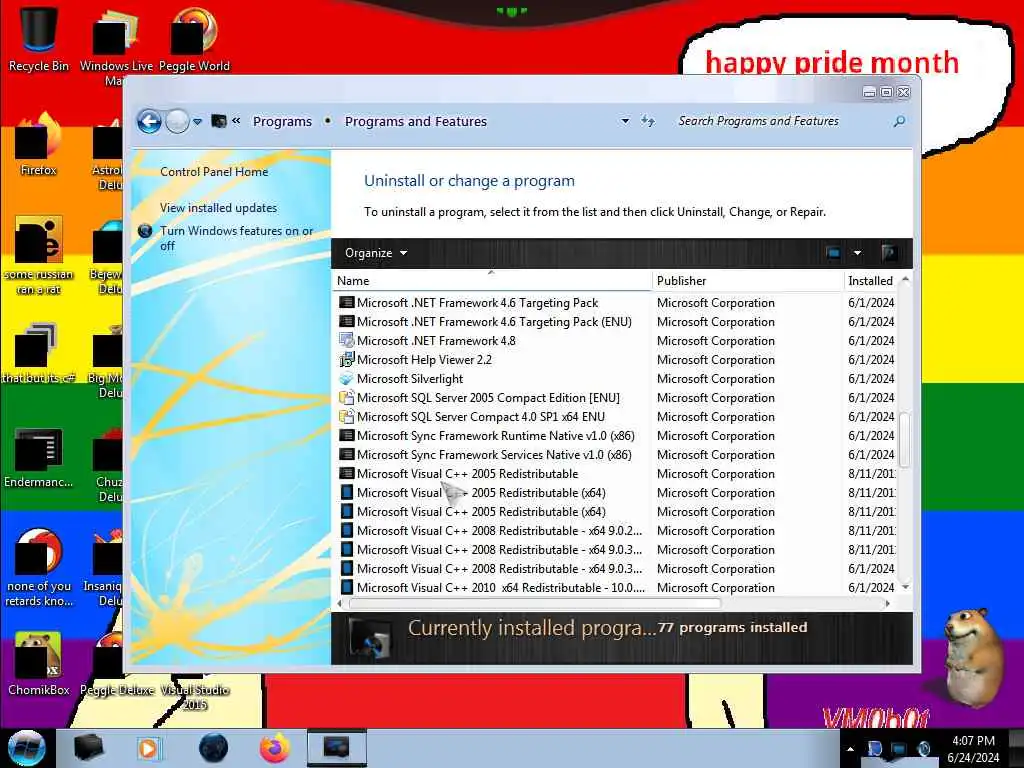Change the view with the view icon
The height and width of the screenshot is (768, 1024).
pos(833,253)
